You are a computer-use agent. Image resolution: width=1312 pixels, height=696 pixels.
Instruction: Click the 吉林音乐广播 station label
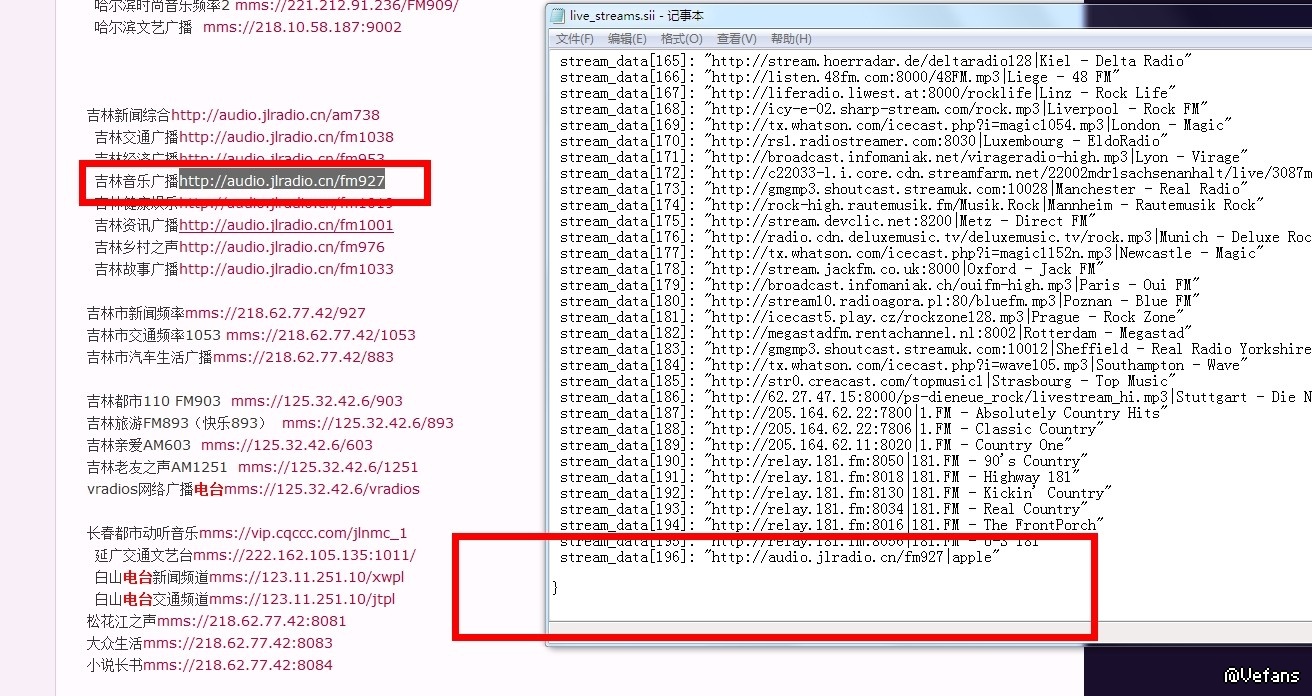(137, 181)
